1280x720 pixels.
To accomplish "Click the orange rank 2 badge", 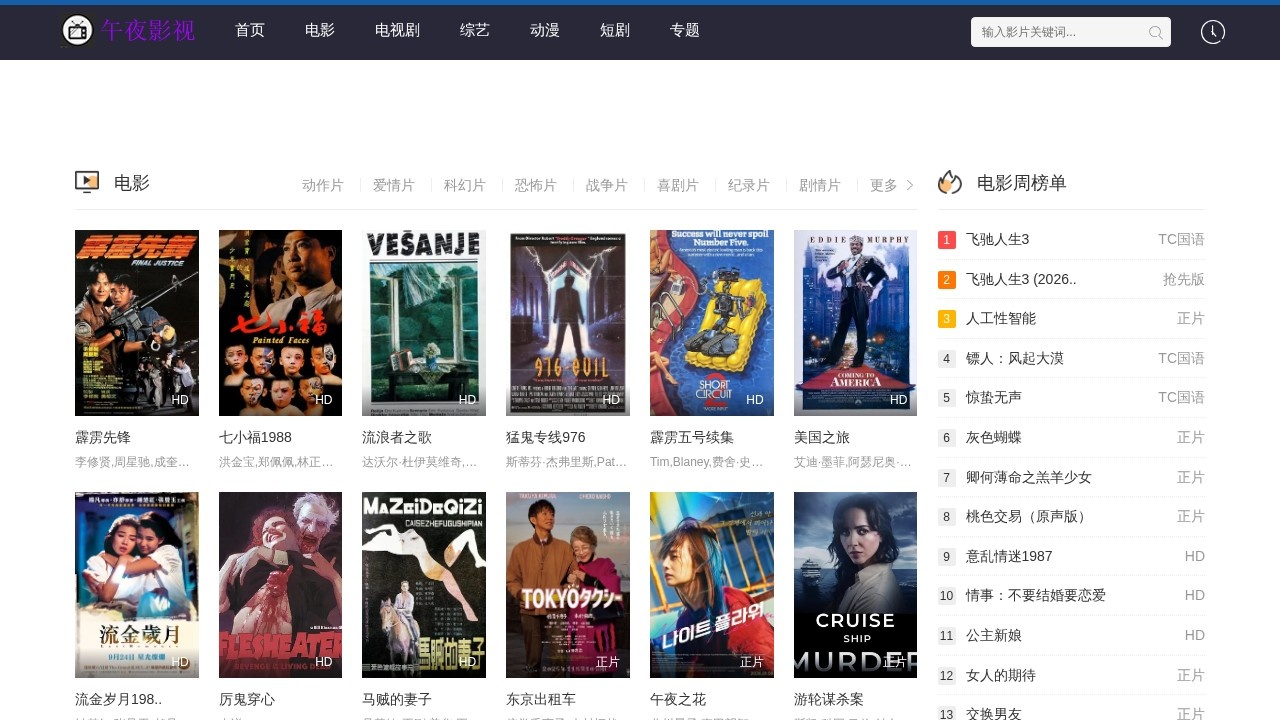I will (x=947, y=280).
